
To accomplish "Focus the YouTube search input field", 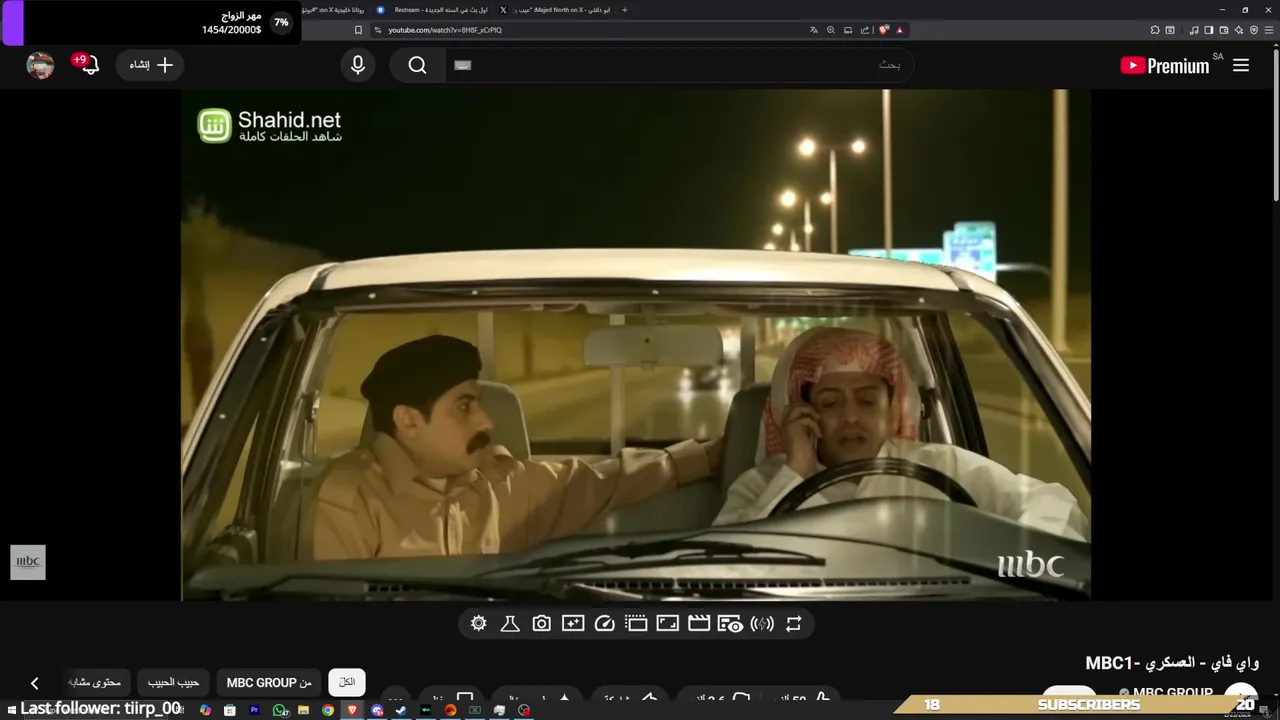I will click(x=680, y=65).
